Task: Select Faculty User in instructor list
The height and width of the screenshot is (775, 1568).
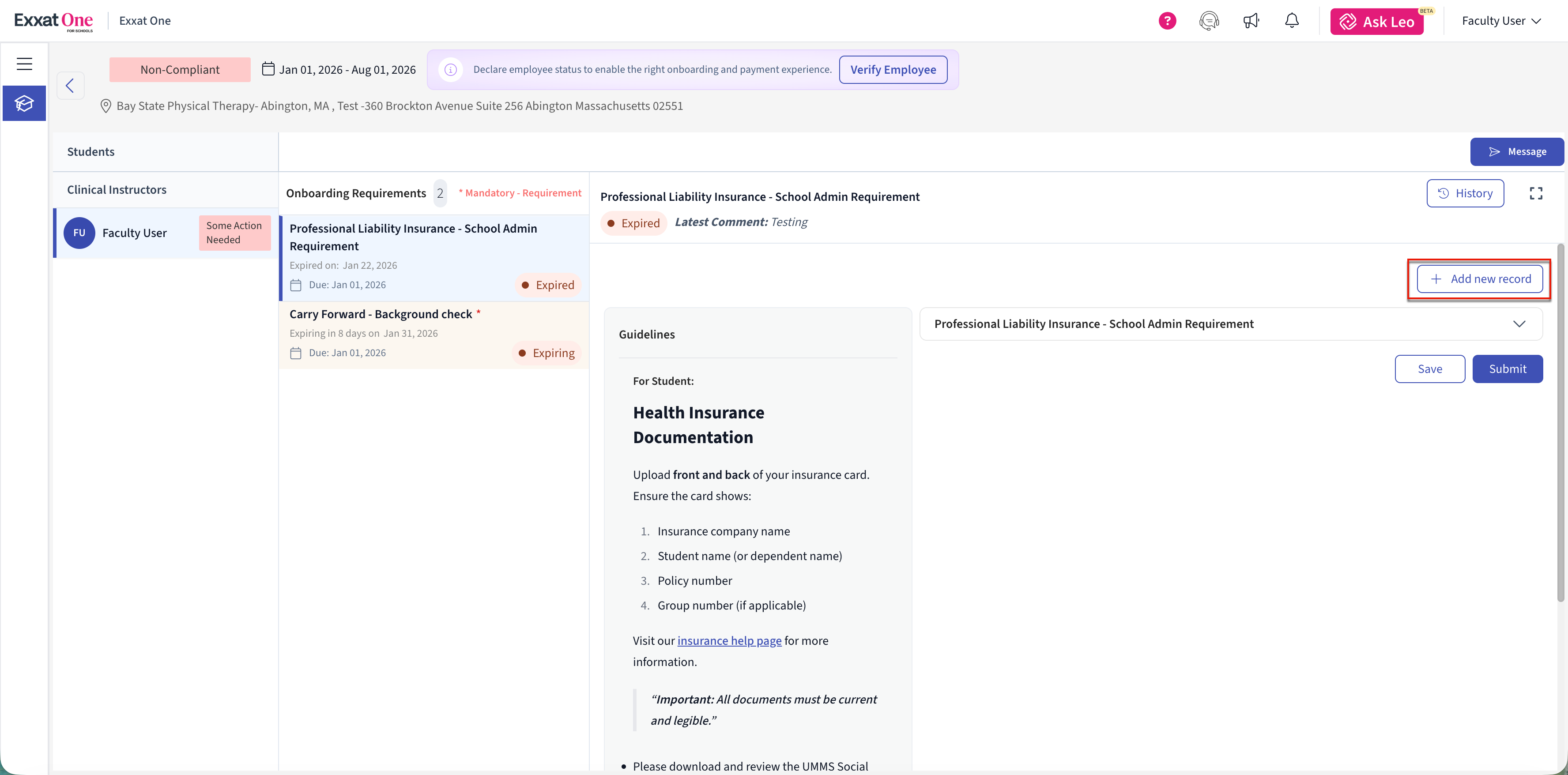Action: [134, 233]
